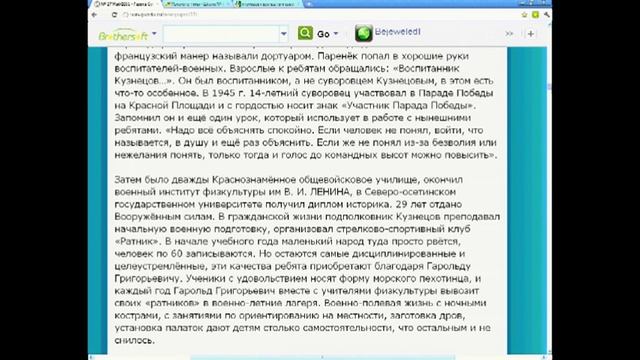Open the Go button dropdown arrow
This screenshot has width=640, height=360.
click(336, 34)
